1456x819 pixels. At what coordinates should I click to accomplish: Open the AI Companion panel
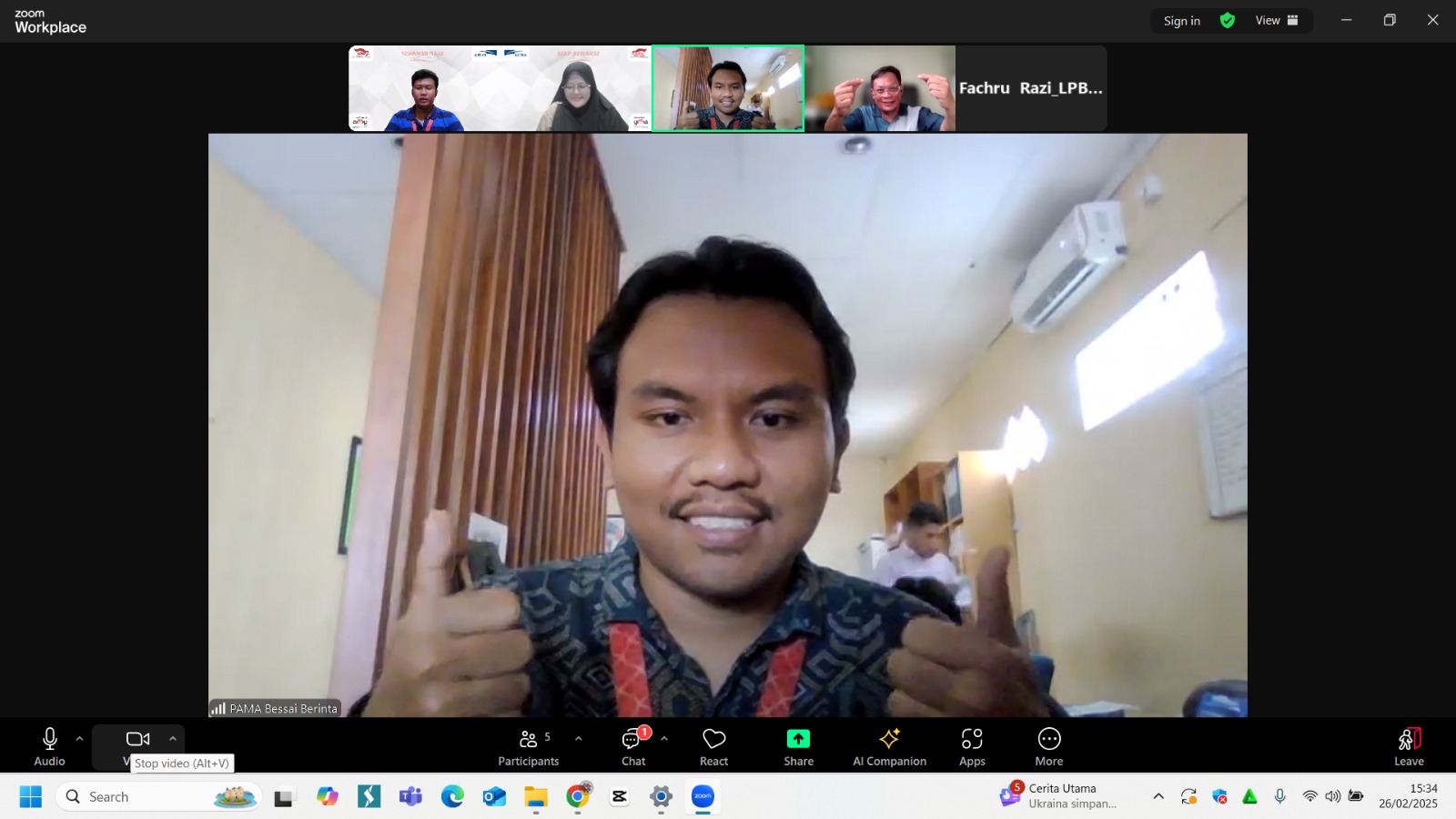coord(889,746)
